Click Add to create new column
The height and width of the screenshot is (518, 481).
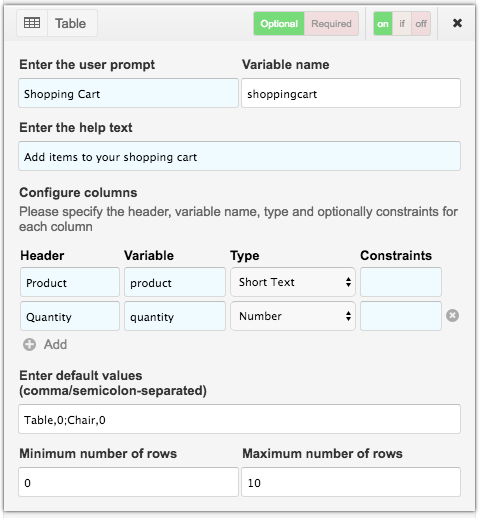55,345
